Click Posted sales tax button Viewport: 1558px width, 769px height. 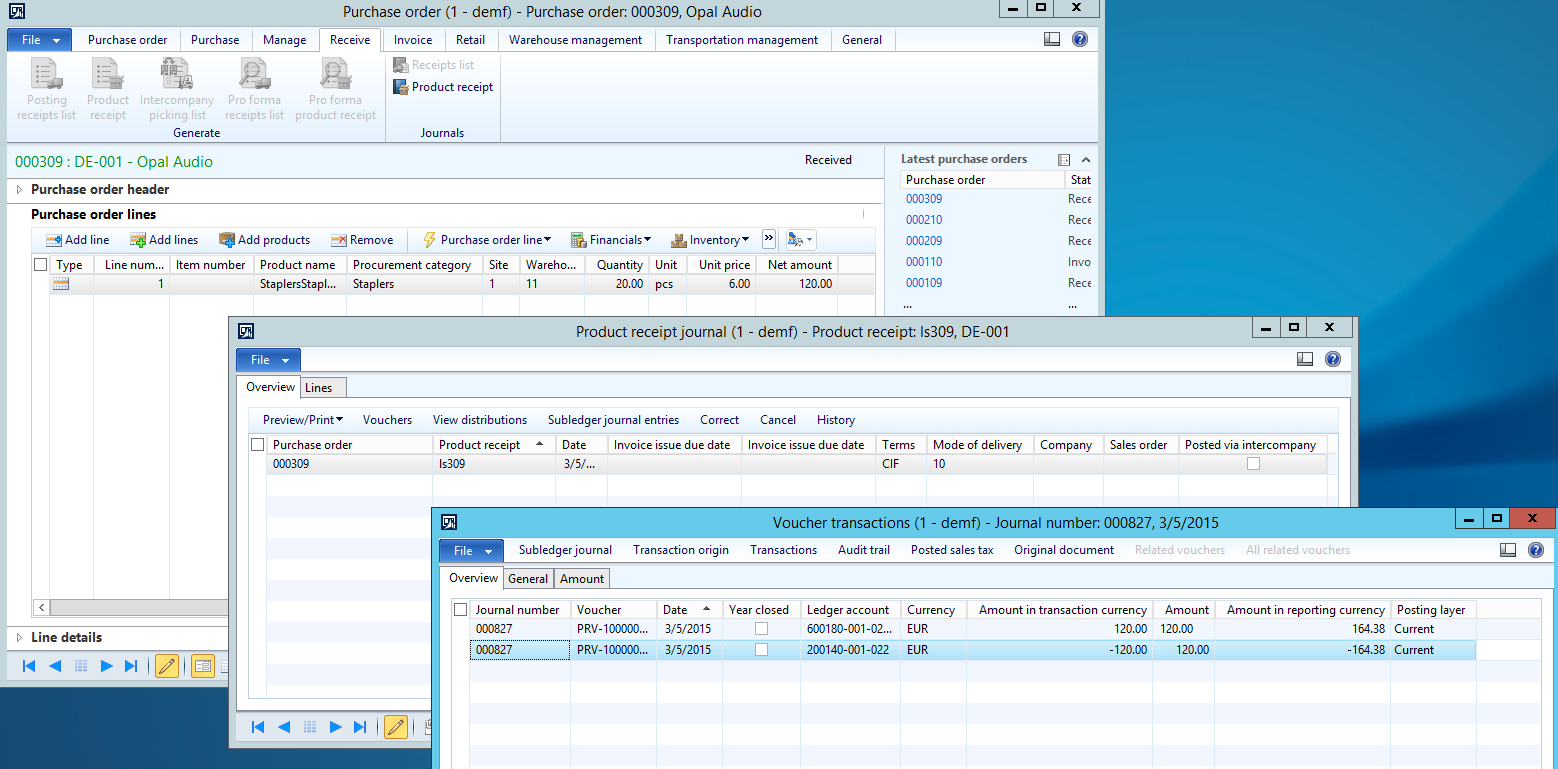(x=951, y=550)
